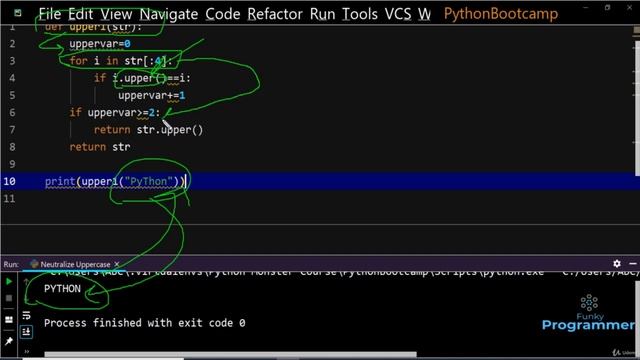
Task: Click 'return str.upper()' on line 7
Action: point(148,130)
